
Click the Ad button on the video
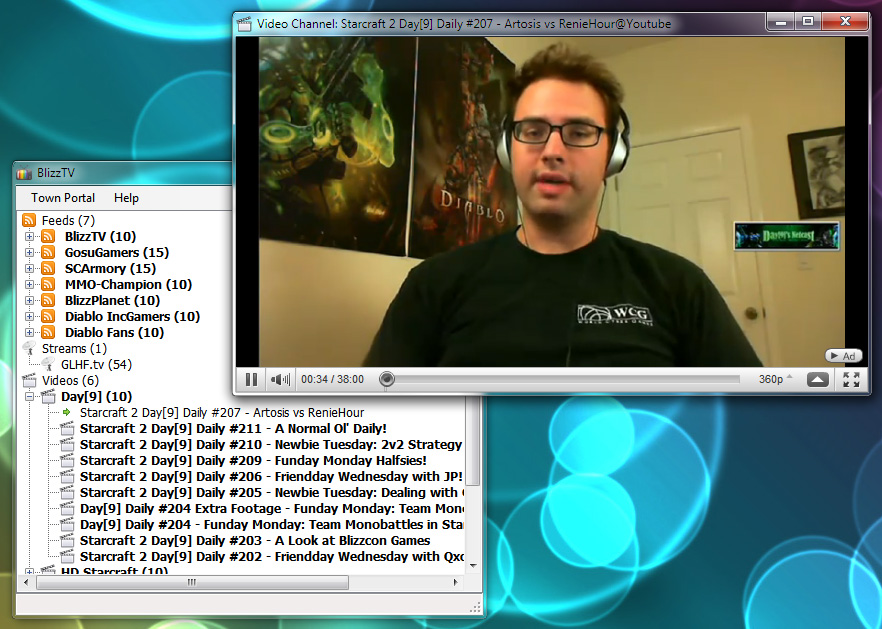pos(843,356)
